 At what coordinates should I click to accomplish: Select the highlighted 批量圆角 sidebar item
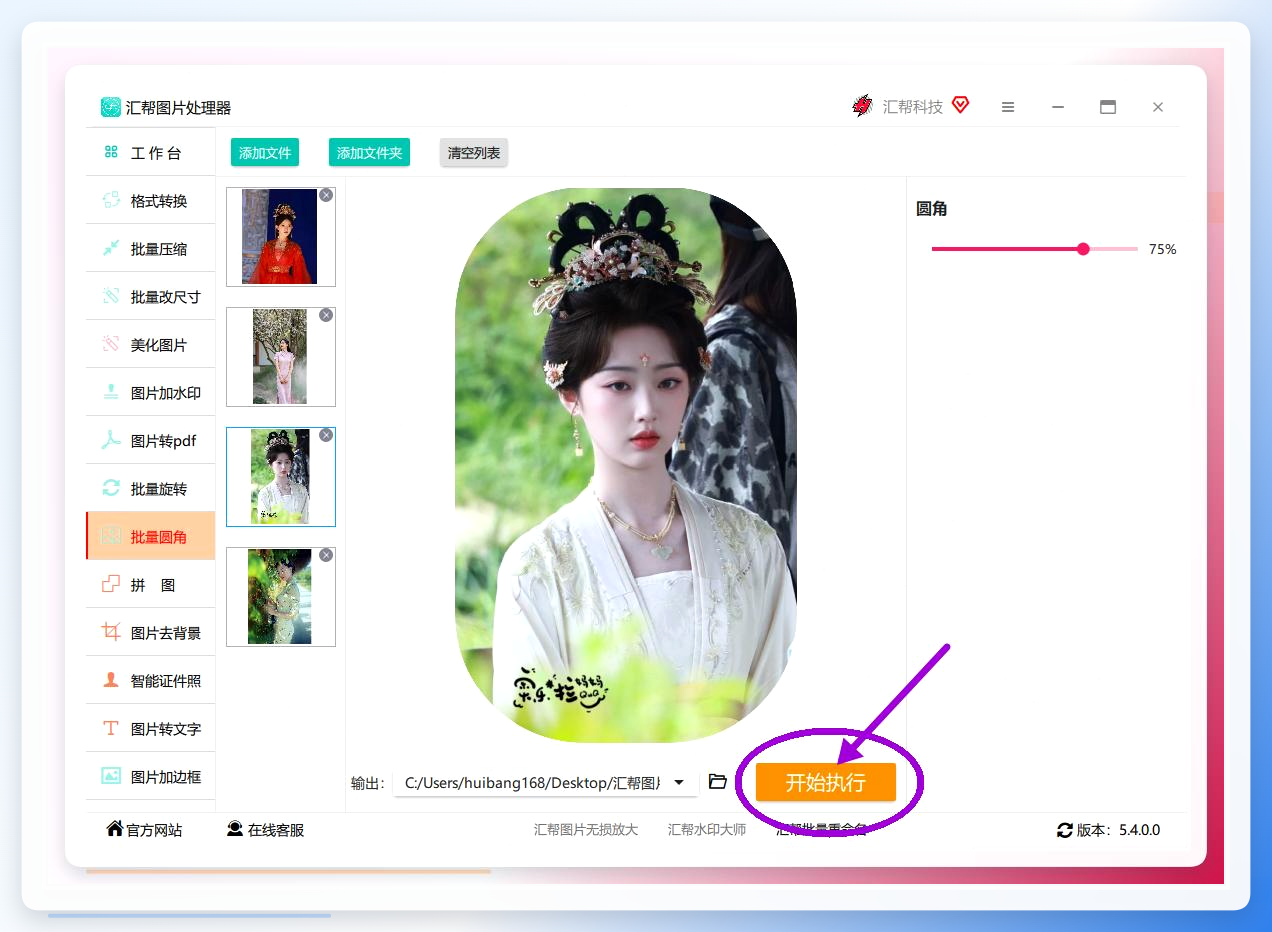pos(150,536)
